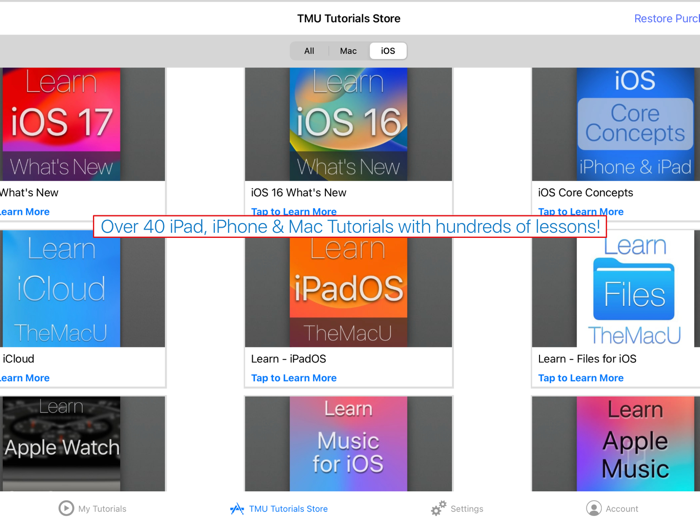Open the Account person icon
Image resolution: width=700 pixels, height=525 pixels.
pos(594,508)
